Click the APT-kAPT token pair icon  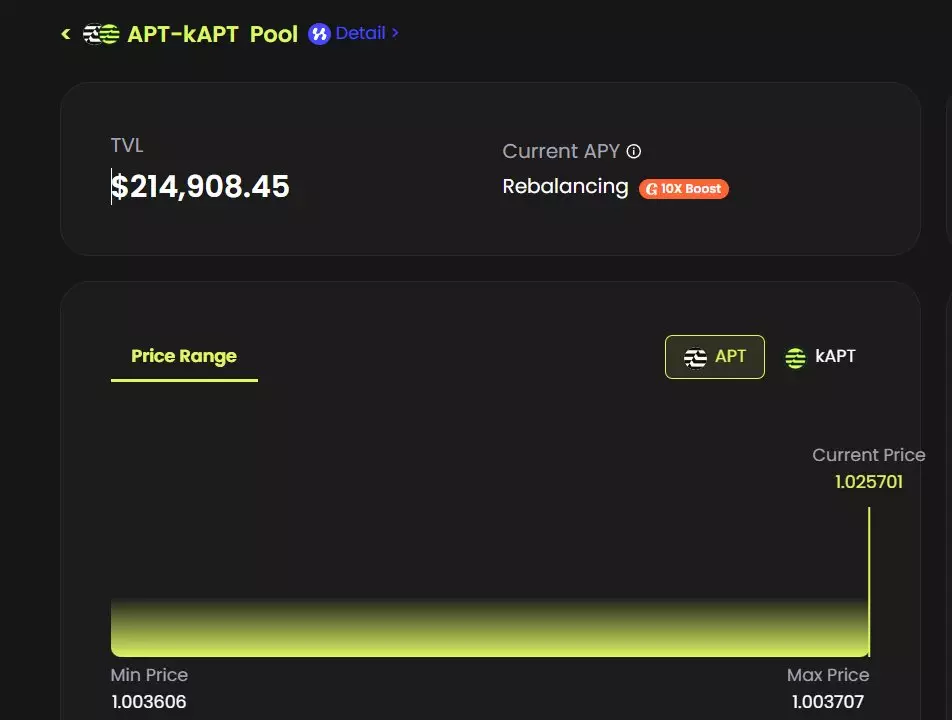point(101,34)
